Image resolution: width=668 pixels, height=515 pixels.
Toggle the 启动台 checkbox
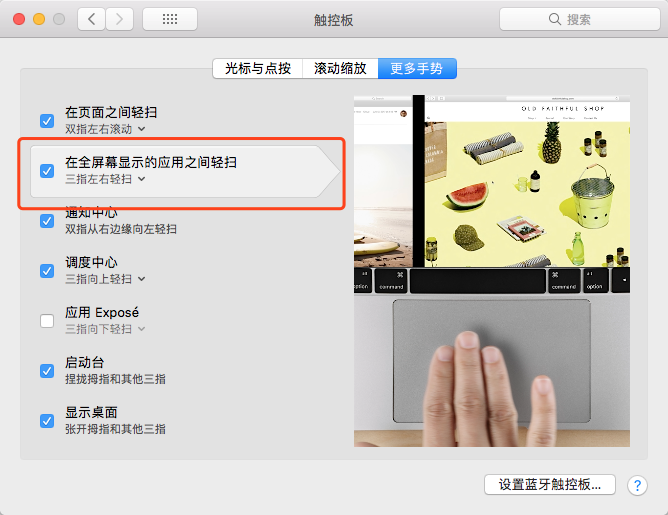[x=47, y=371]
